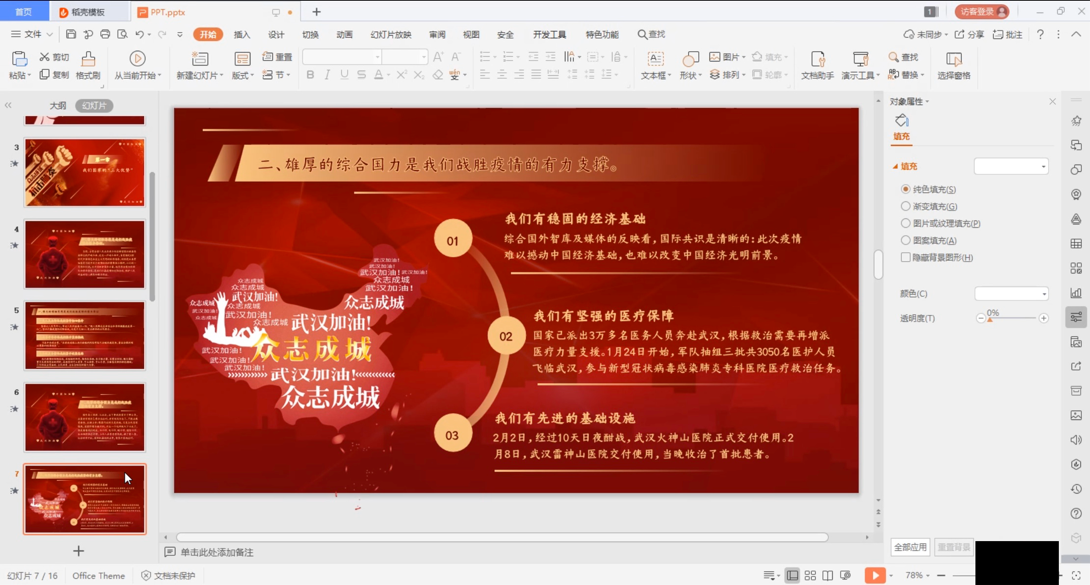Select Picture or texture fill (图片或纹理填充)
The width and height of the screenshot is (1090, 585).
coord(906,223)
